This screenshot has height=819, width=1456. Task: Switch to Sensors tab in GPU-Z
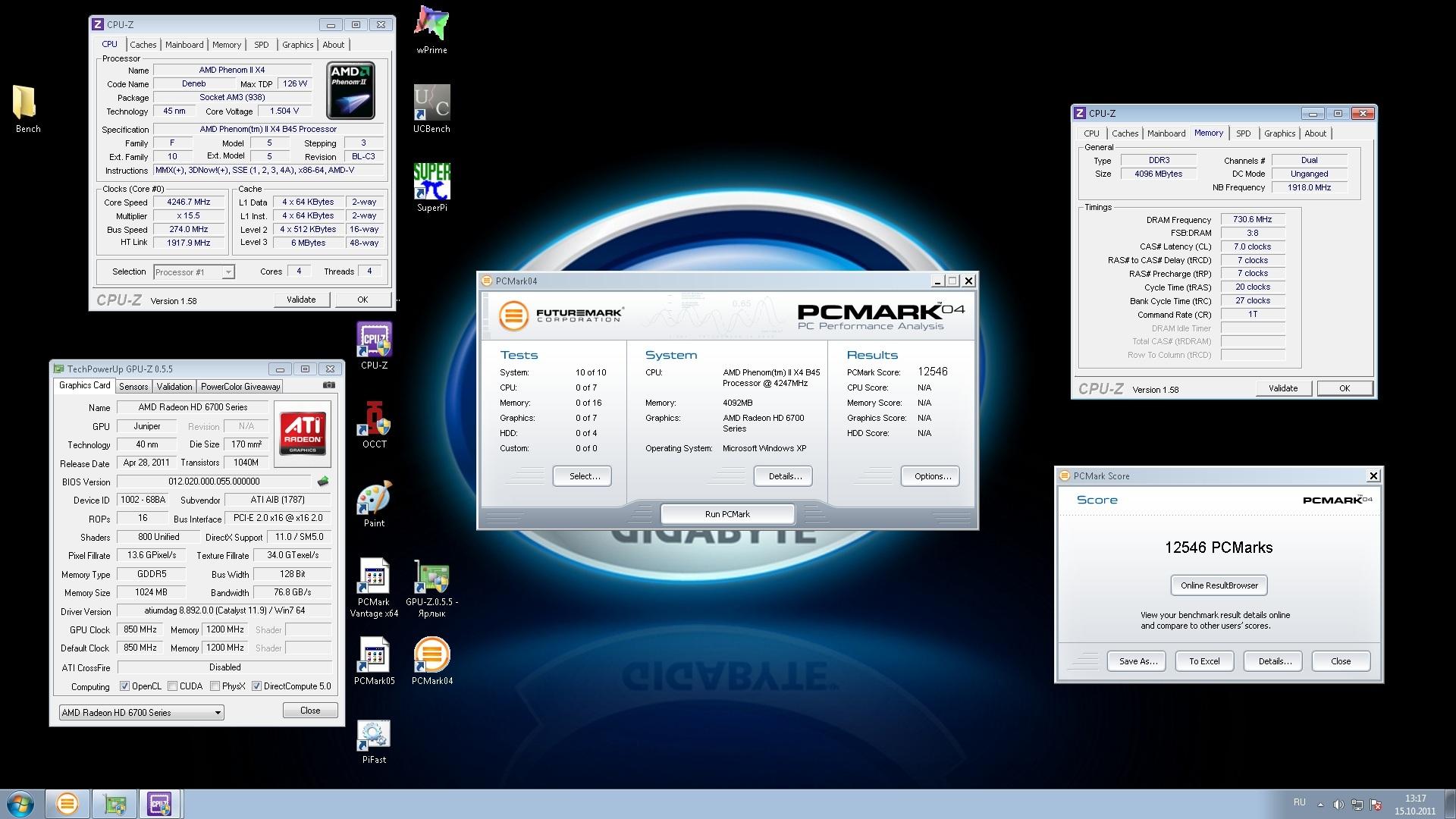coord(133,387)
